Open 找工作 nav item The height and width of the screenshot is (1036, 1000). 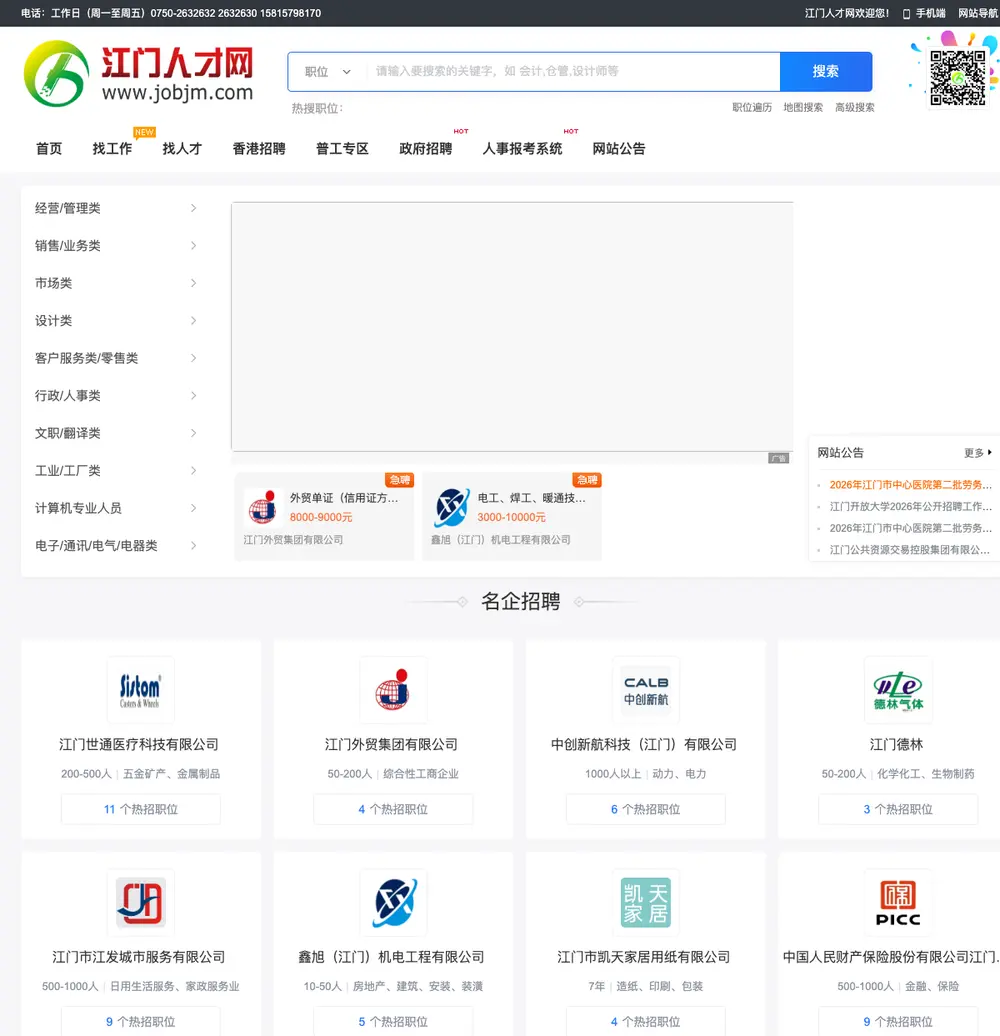[112, 149]
